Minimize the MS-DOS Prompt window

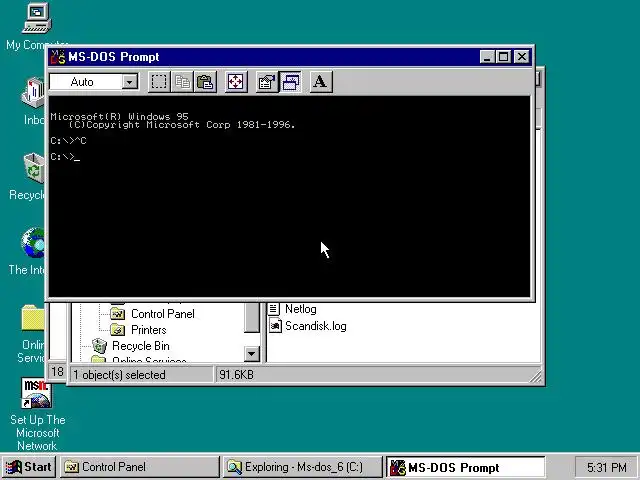(487, 57)
